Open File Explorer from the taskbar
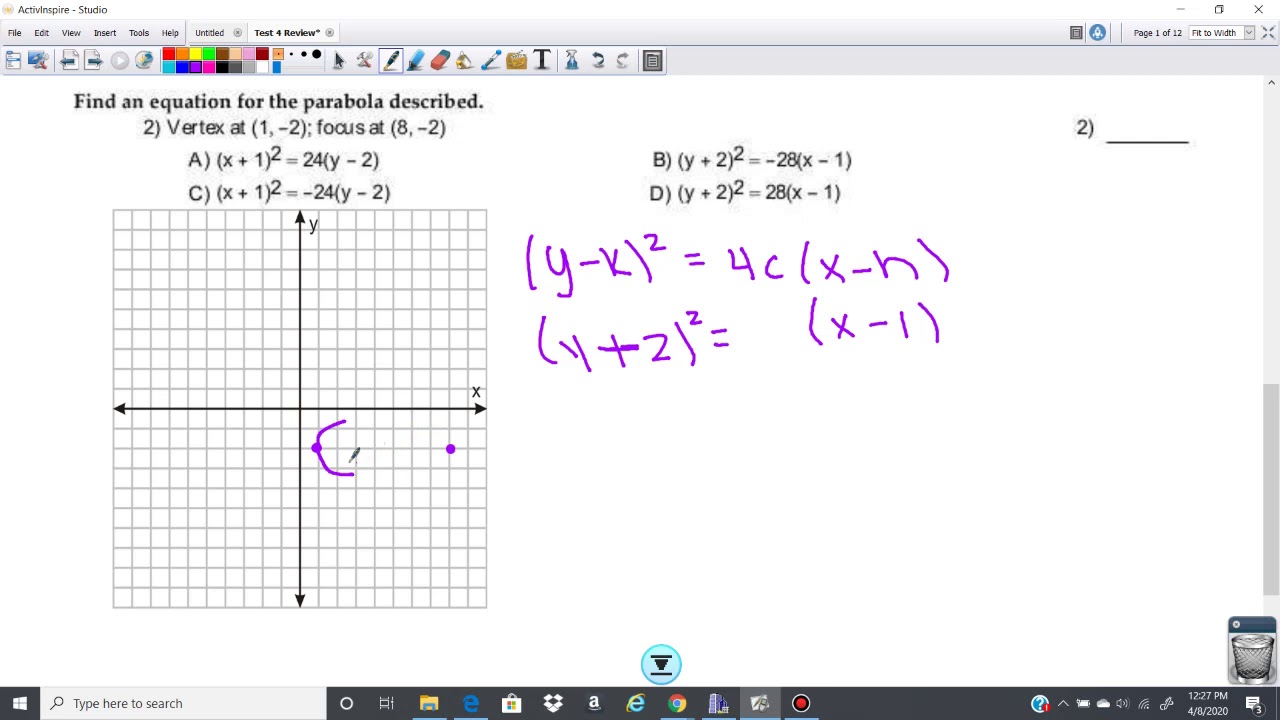1280x720 pixels. [x=429, y=703]
